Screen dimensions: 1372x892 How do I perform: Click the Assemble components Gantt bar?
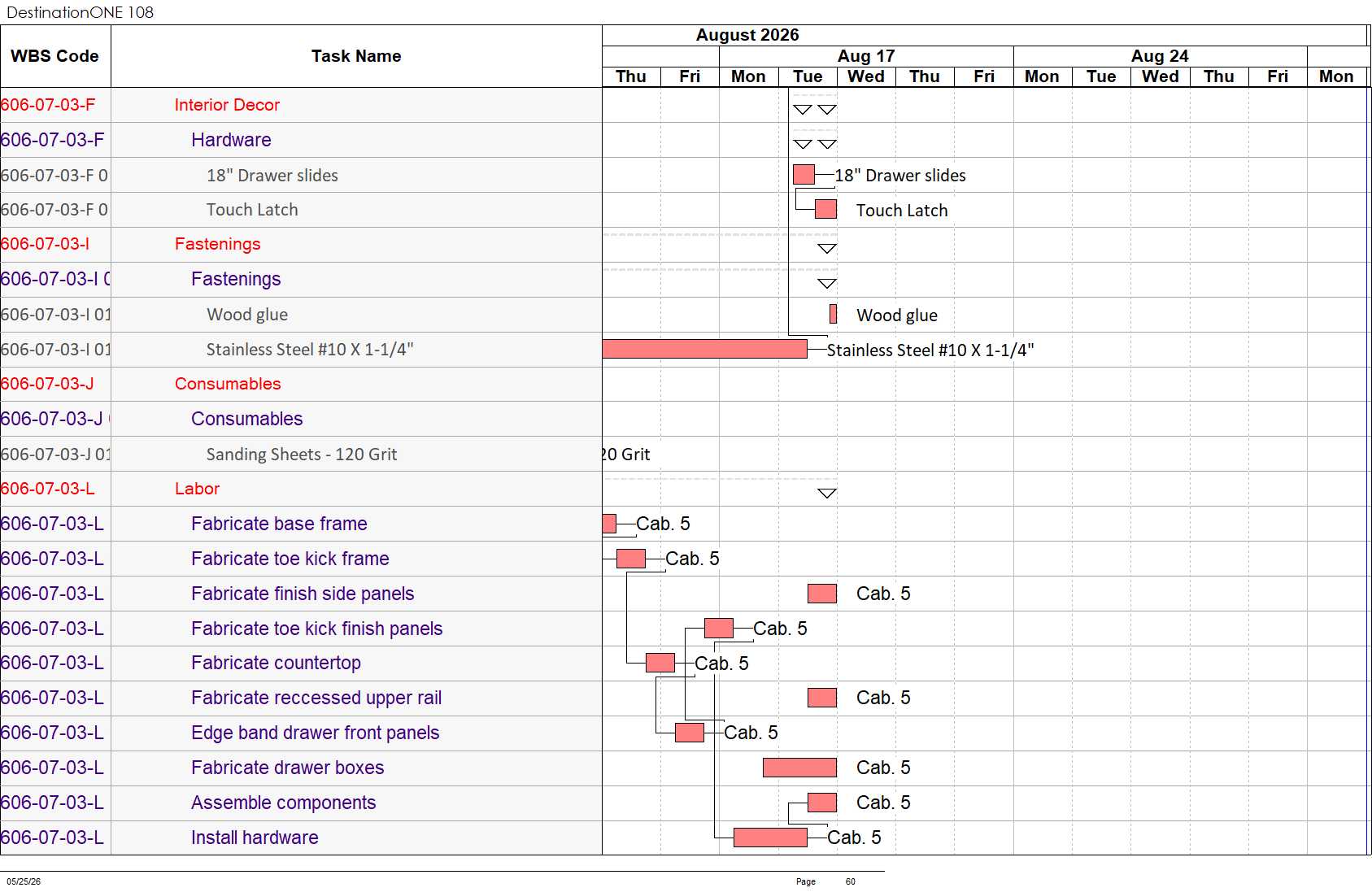coord(822,803)
